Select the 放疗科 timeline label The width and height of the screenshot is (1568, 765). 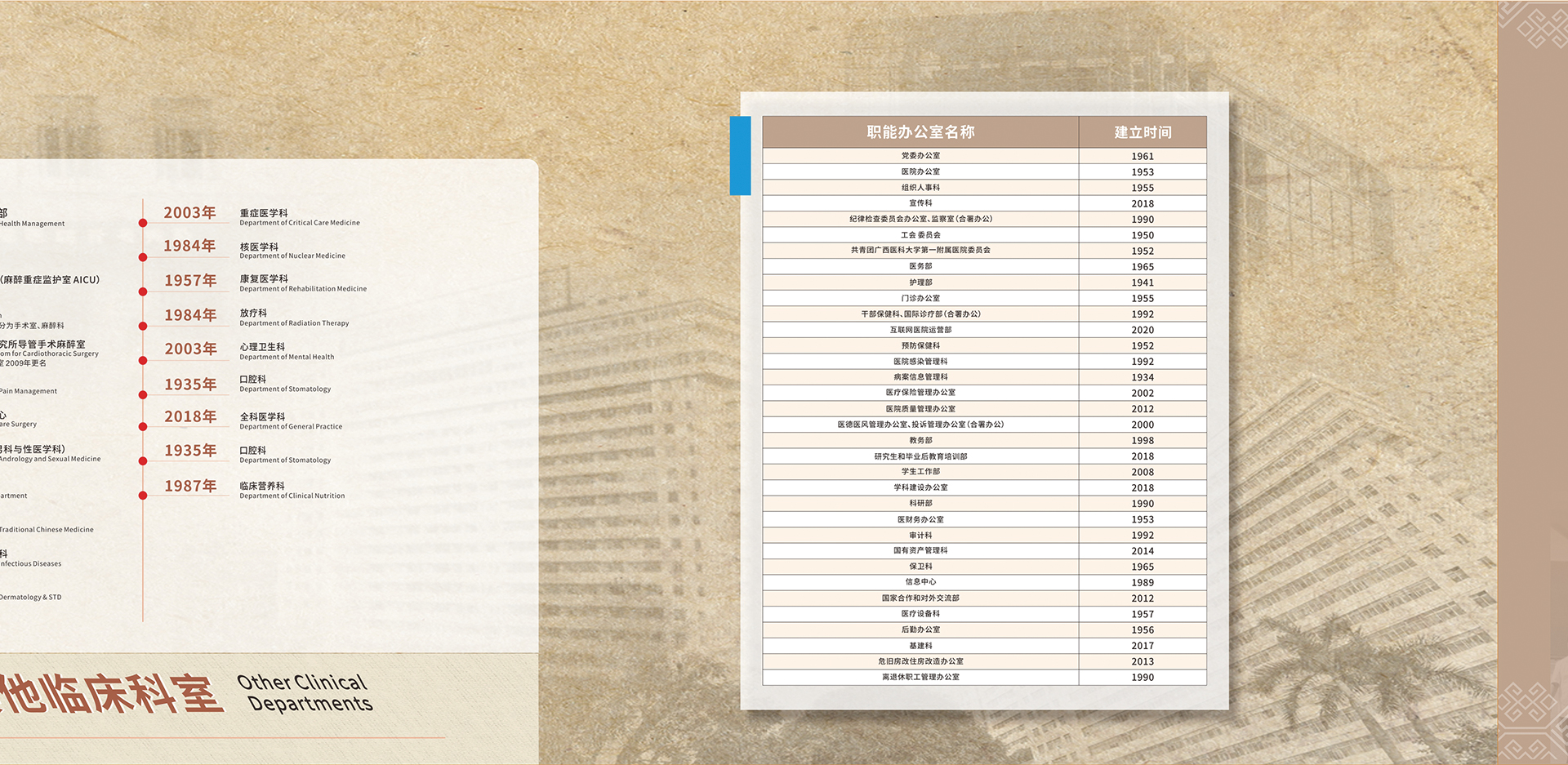tap(253, 314)
